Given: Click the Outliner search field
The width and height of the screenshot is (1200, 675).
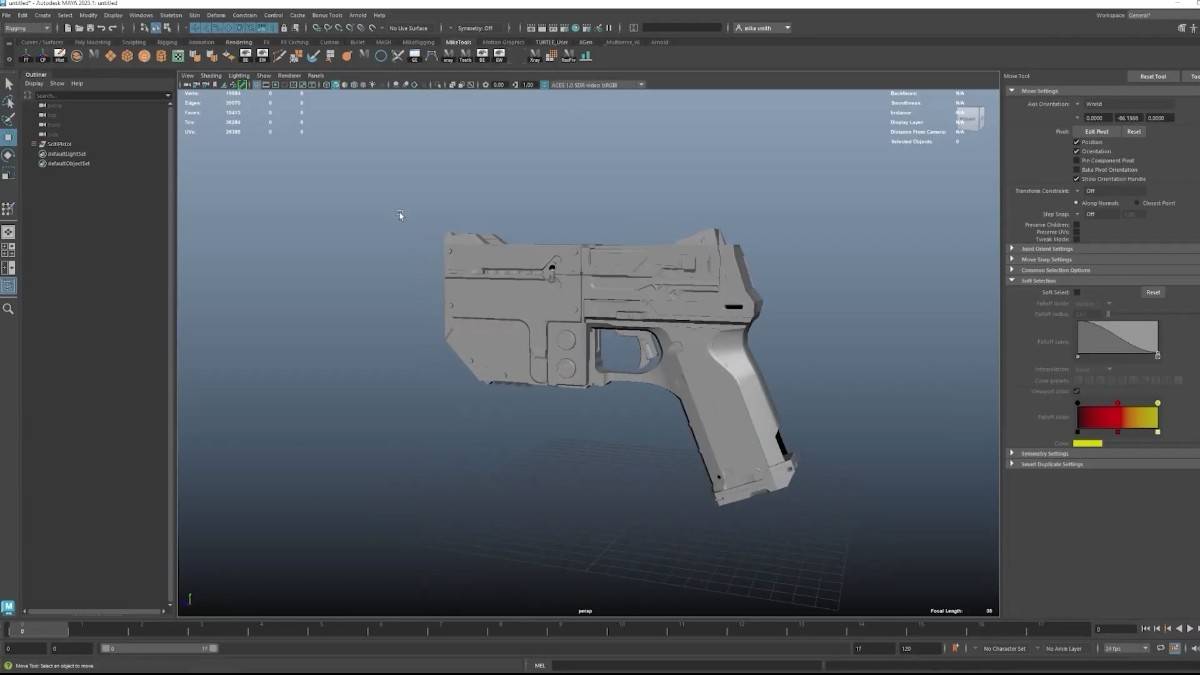Looking at the screenshot, I should (x=101, y=95).
